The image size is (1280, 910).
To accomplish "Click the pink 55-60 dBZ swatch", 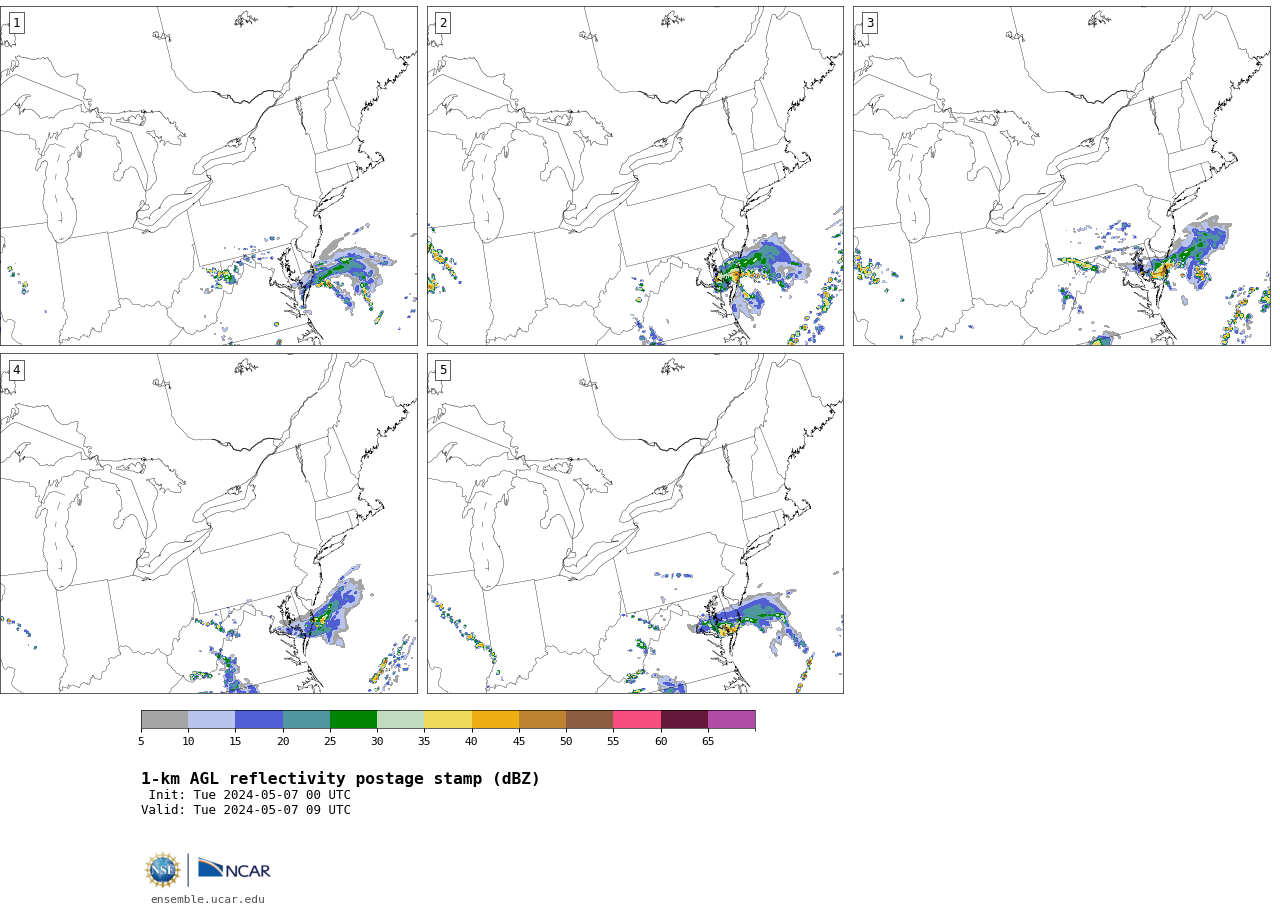I will [637, 720].
